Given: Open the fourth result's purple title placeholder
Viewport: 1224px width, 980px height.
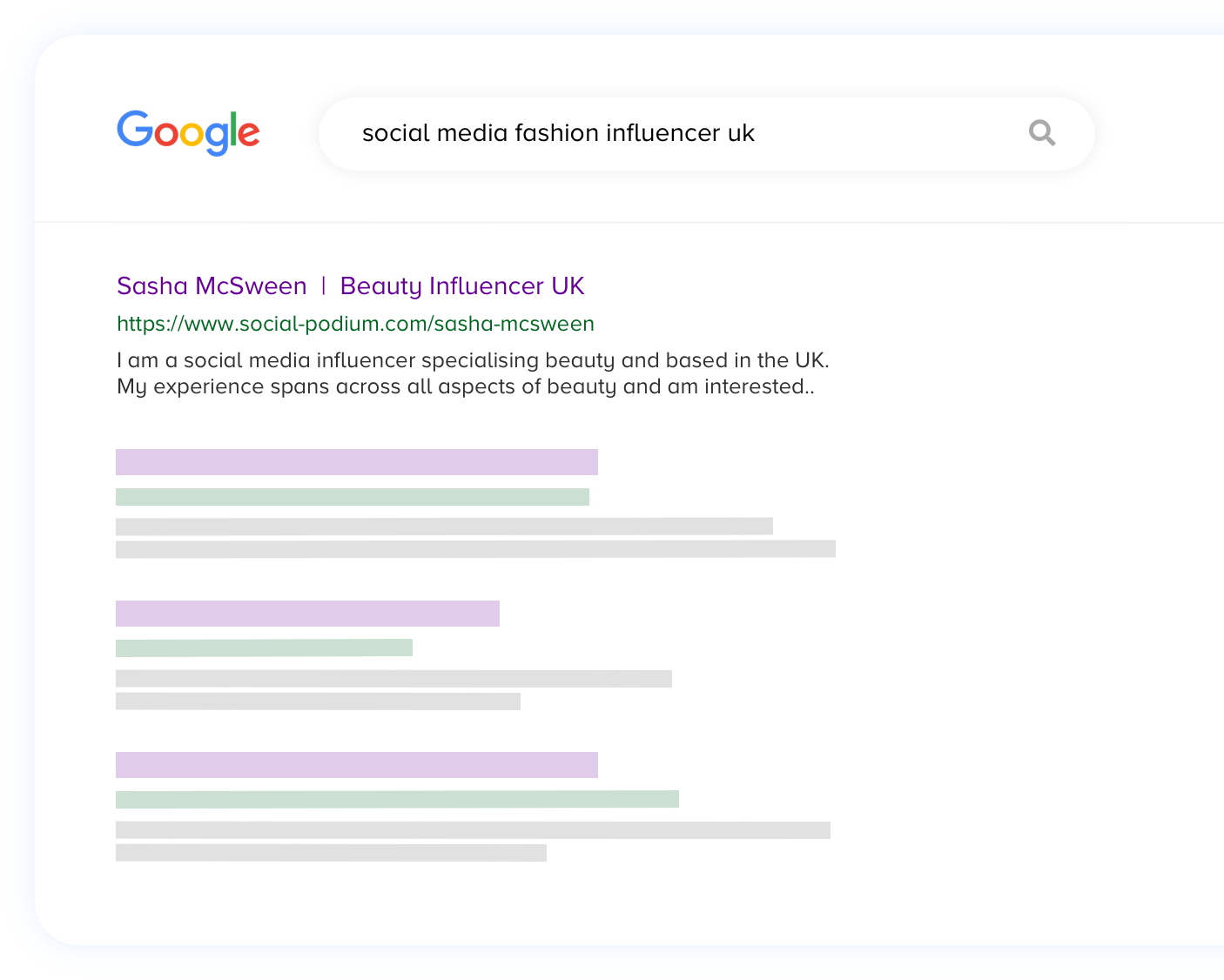Looking at the screenshot, I should [x=357, y=765].
